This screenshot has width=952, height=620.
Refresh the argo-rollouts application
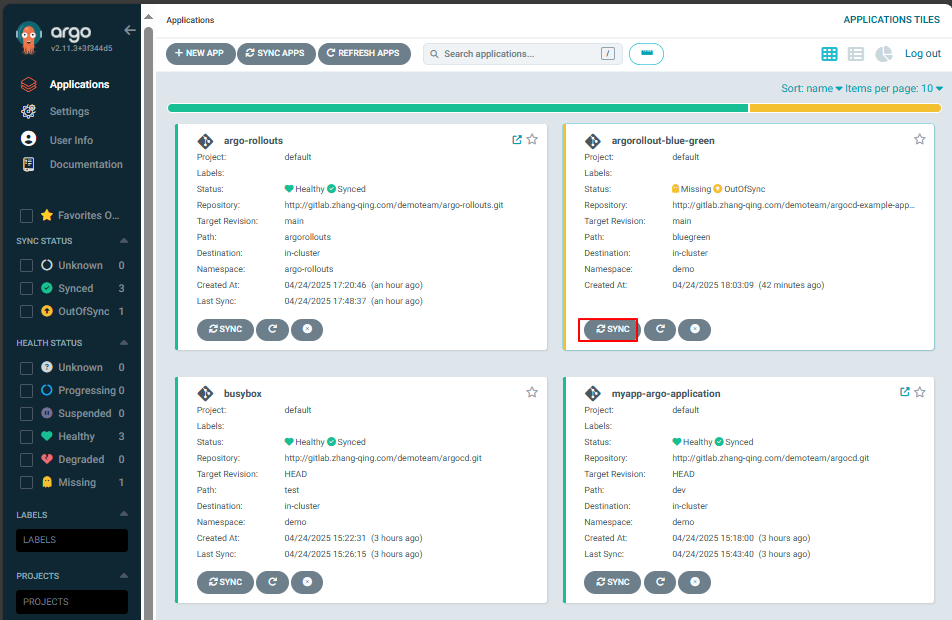273,329
